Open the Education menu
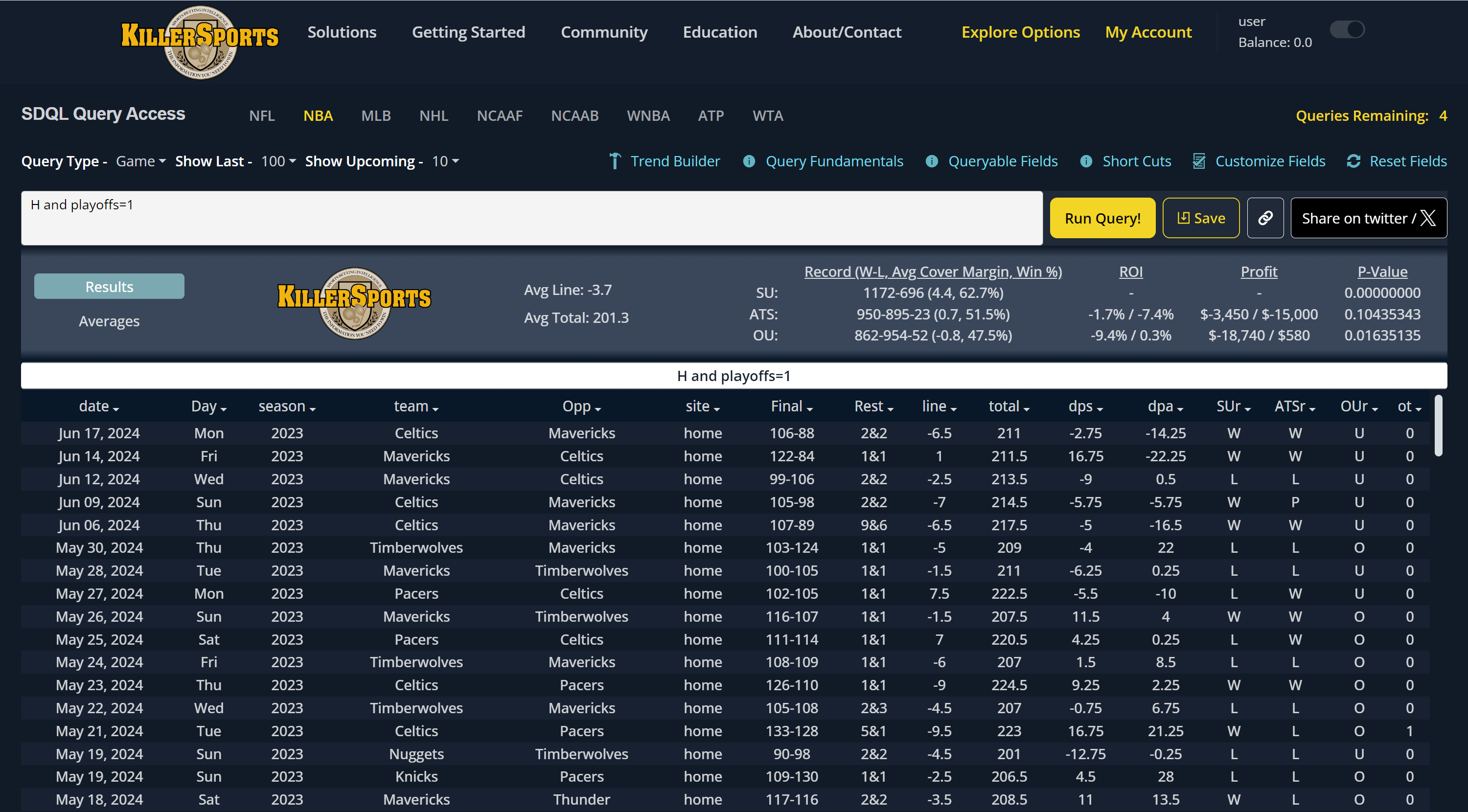Viewport: 1468px width, 812px height. pyautogui.click(x=720, y=32)
